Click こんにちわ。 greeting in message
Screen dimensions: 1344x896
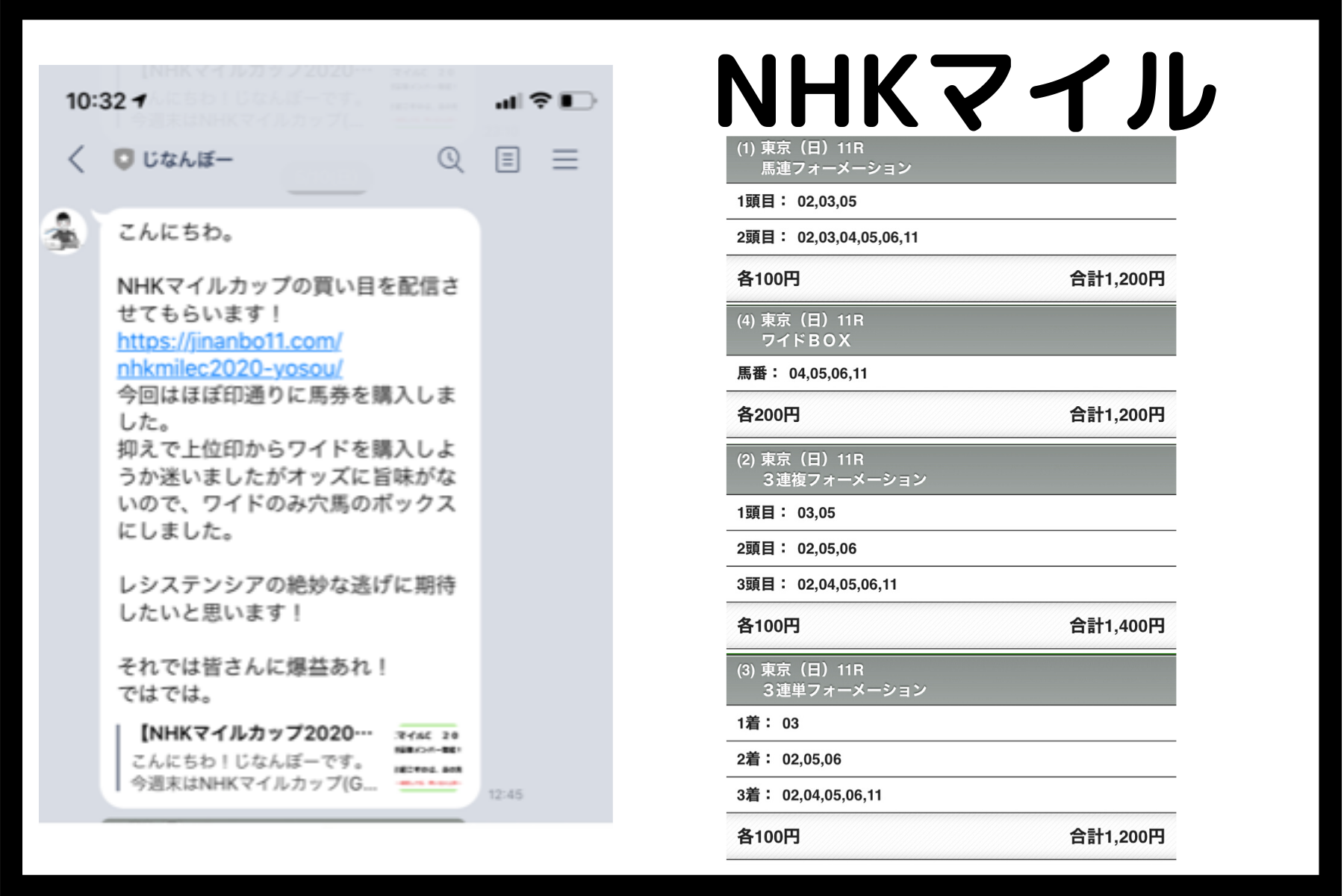[176, 232]
